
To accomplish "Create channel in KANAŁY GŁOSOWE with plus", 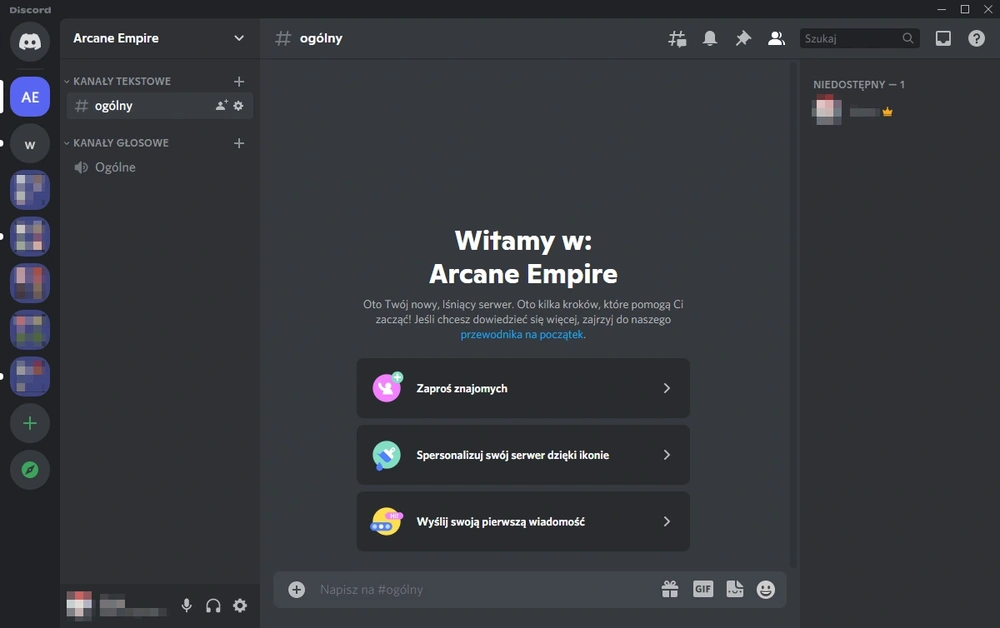I will pos(239,143).
